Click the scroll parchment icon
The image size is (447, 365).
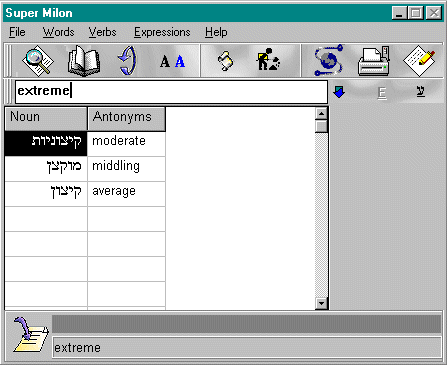226,61
